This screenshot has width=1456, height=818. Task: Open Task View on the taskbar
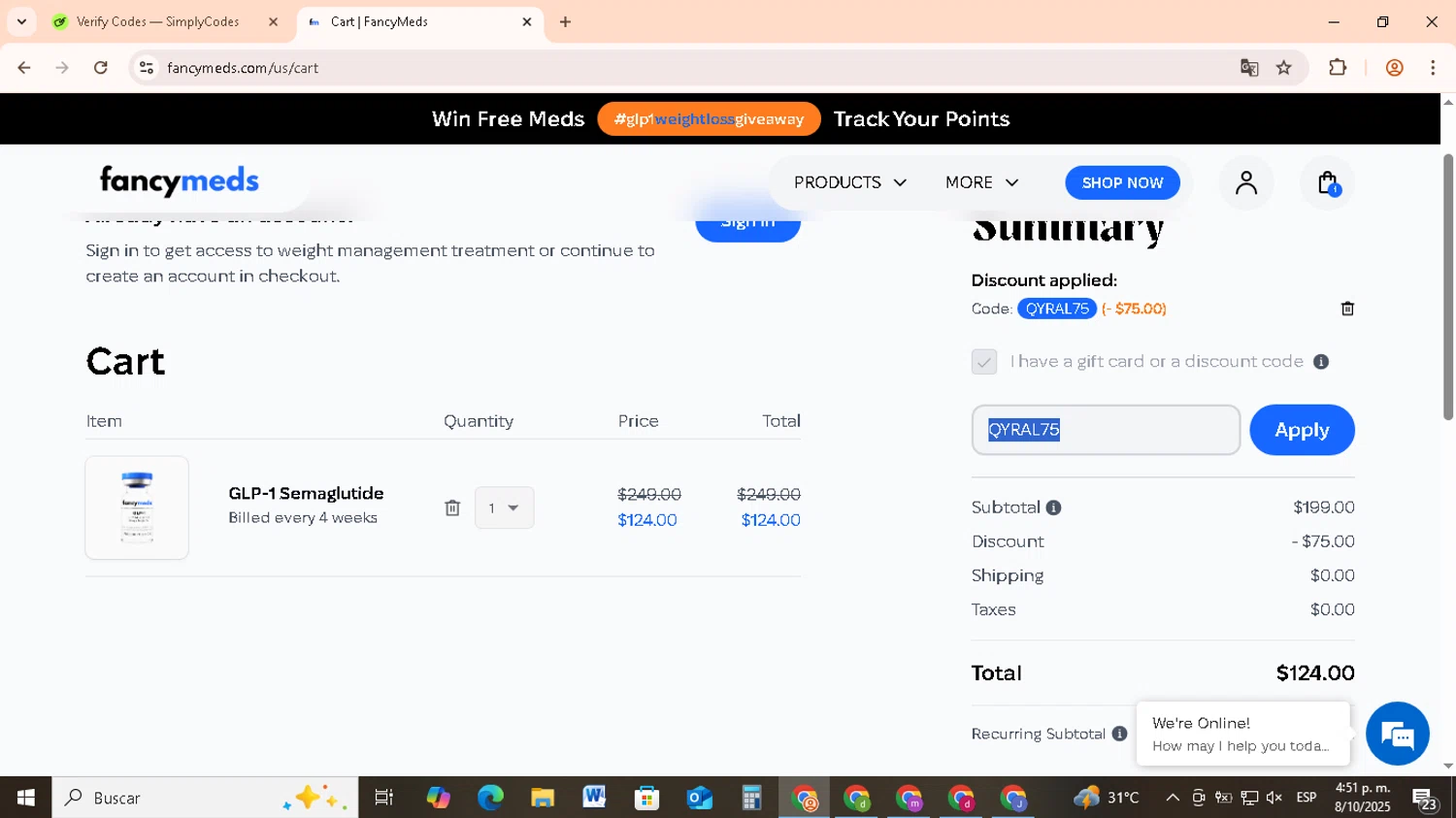[x=384, y=798]
